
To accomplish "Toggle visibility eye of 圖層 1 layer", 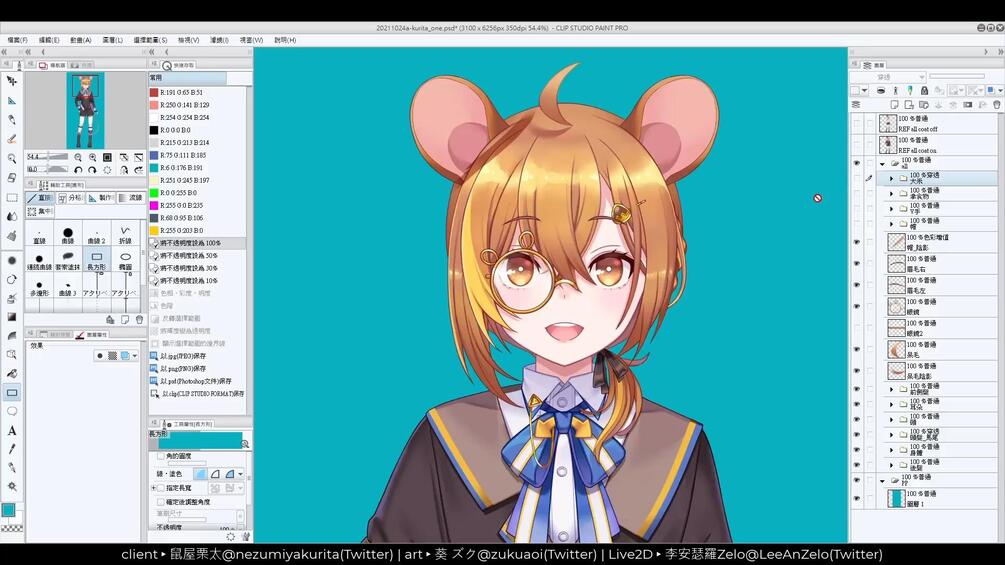I will (856, 498).
